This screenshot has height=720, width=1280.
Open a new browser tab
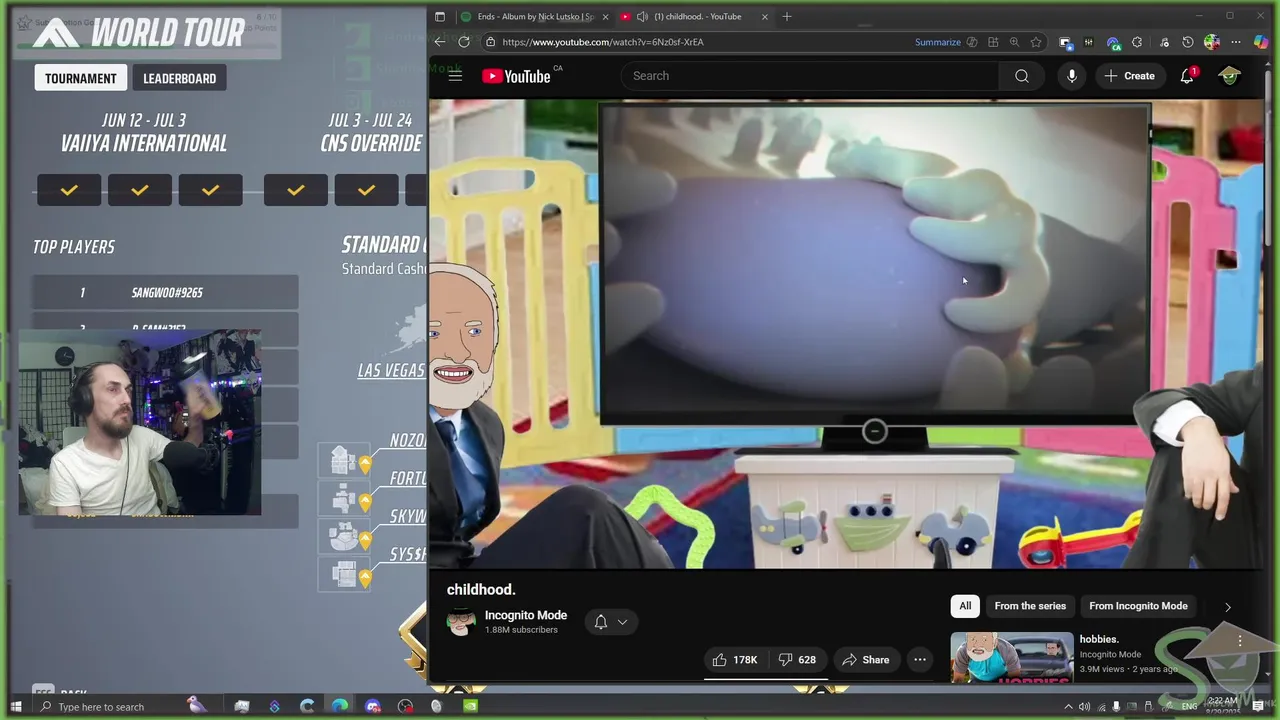point(787,16)
